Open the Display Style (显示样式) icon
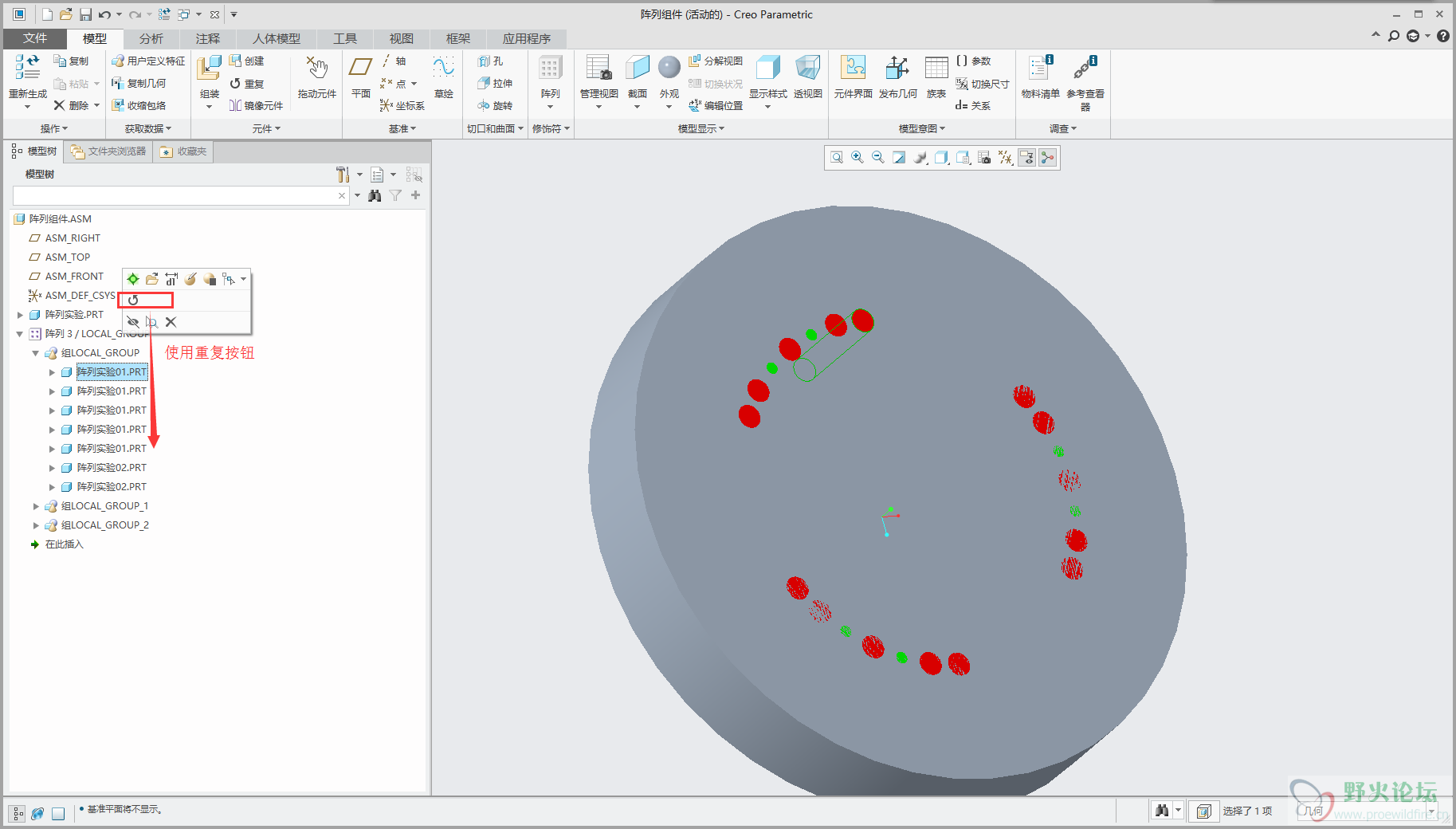 (767, 68)
